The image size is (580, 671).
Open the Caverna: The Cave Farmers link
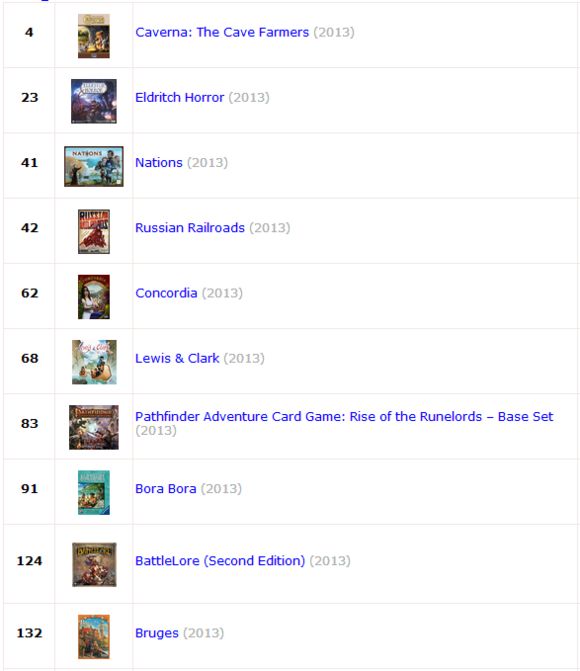point(222,32)
